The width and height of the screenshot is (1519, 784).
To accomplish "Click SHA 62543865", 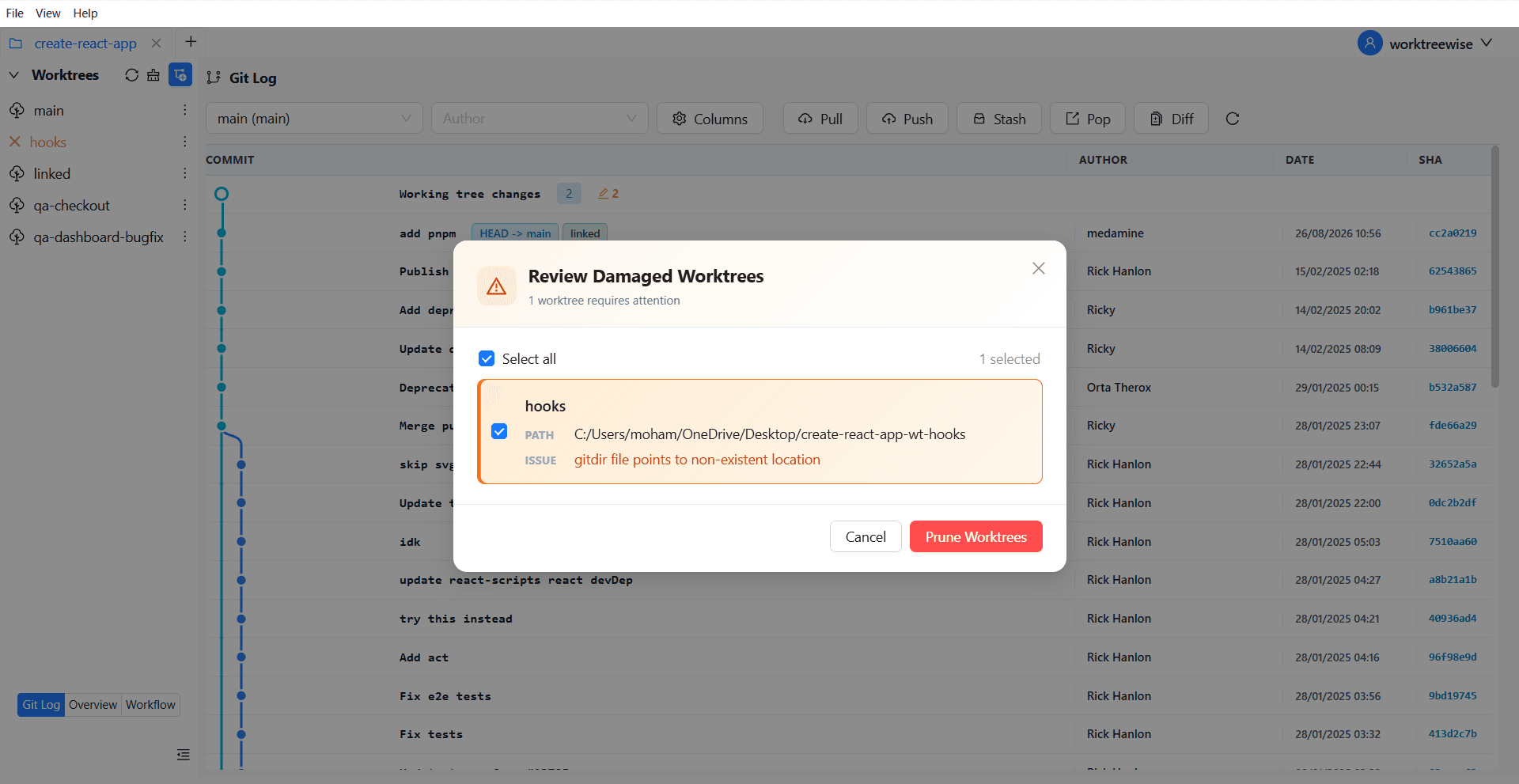I will point(1453,271).
